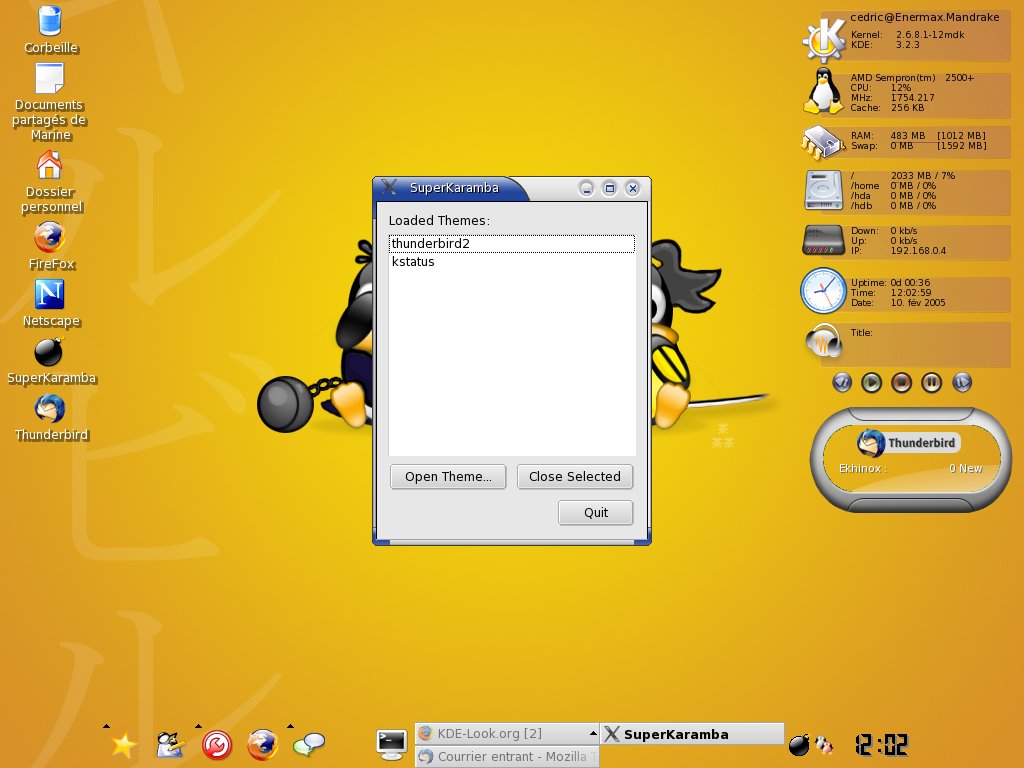Click the Ekhinox account label
The width and height of the screenshot is (1024, 768).
point(863,468)
